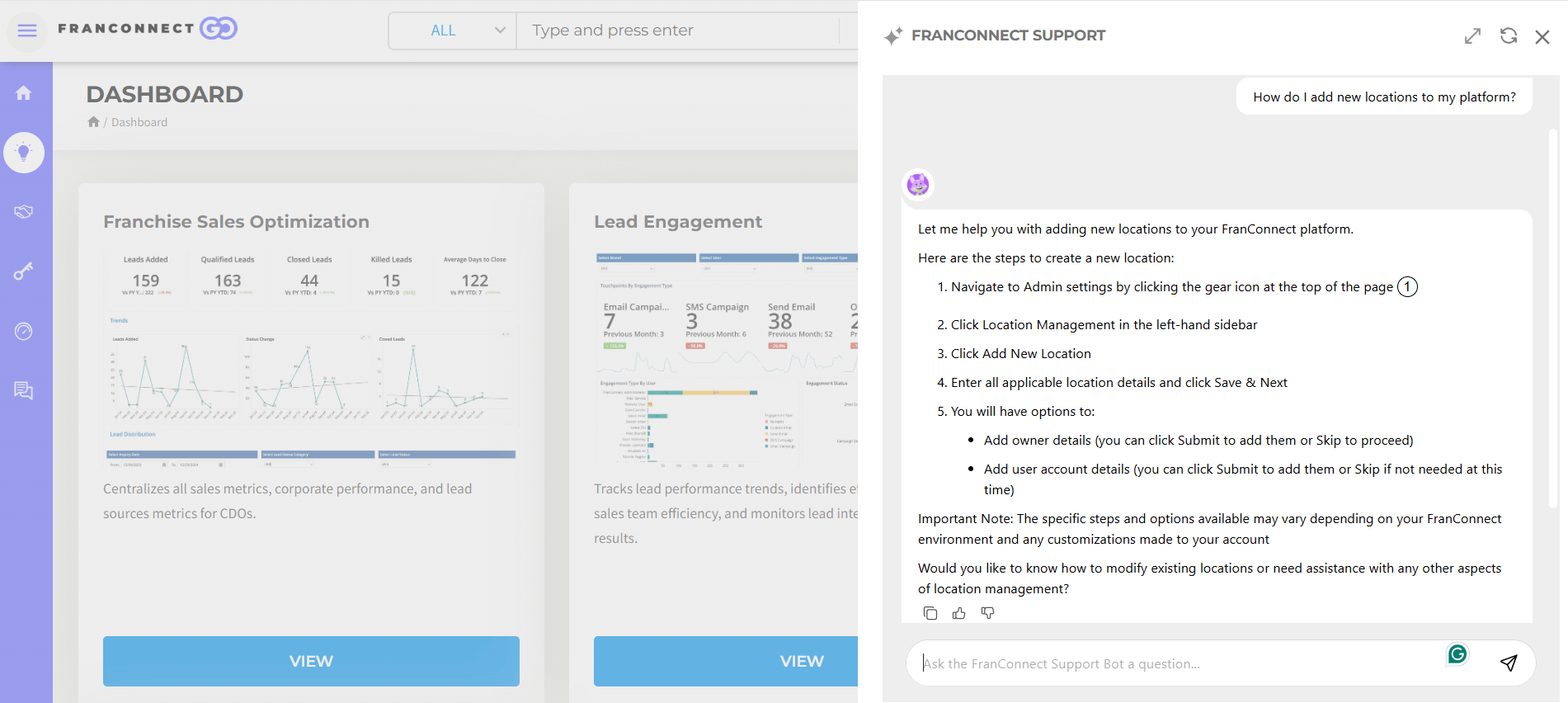Screen dimensions: 1568x703
Task: Click the user question about adding locations
Action: (x=1384, y=97)
